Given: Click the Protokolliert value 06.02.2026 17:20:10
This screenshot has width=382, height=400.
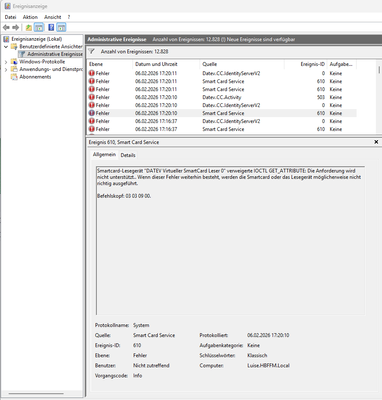Looking at the screenshot, I should pyautogui.click(x=268, y=335).
